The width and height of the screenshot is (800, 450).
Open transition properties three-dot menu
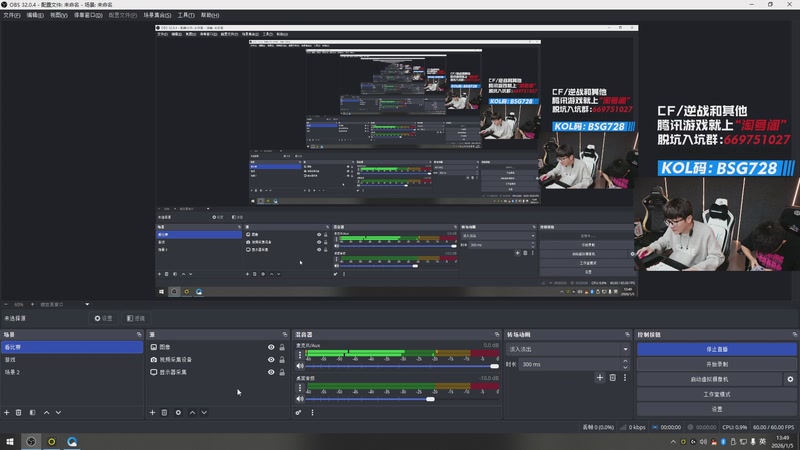(625, 378)
